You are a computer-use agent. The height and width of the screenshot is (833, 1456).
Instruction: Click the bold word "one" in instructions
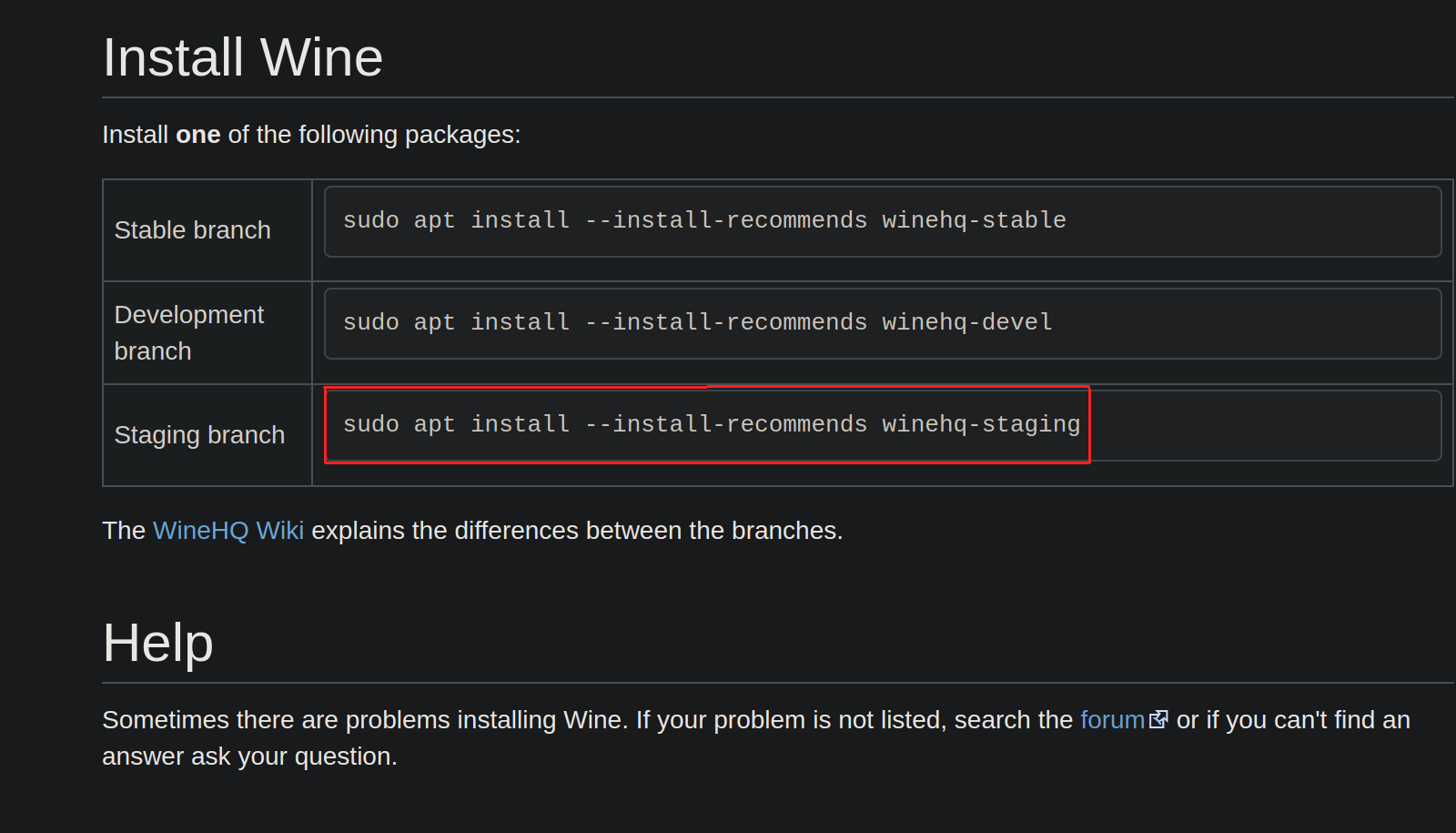[x=198, y=135]
